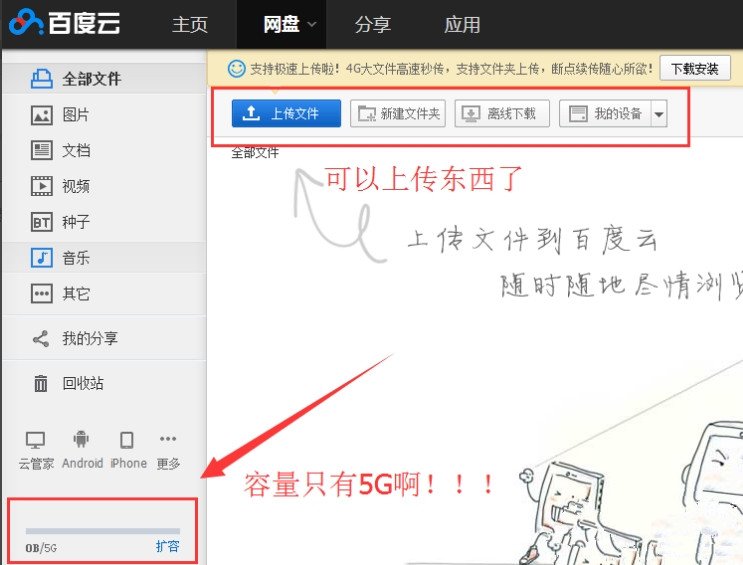
Task: Click the 视频 label in sidebar
Action: pyautogui.click(x=76, y=186)
